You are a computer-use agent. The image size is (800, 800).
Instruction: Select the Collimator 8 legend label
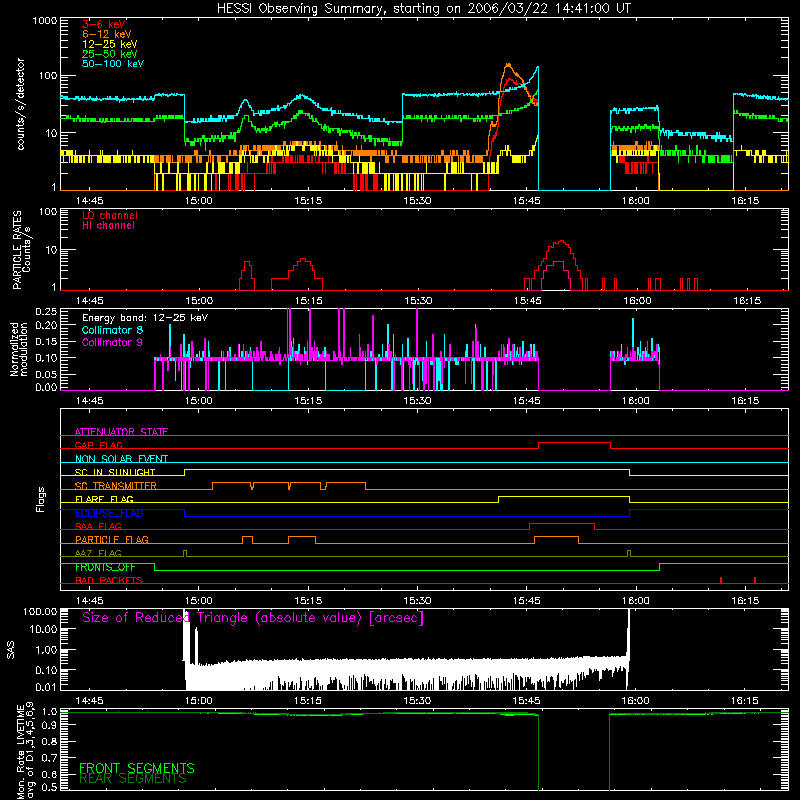pos(112,330)
